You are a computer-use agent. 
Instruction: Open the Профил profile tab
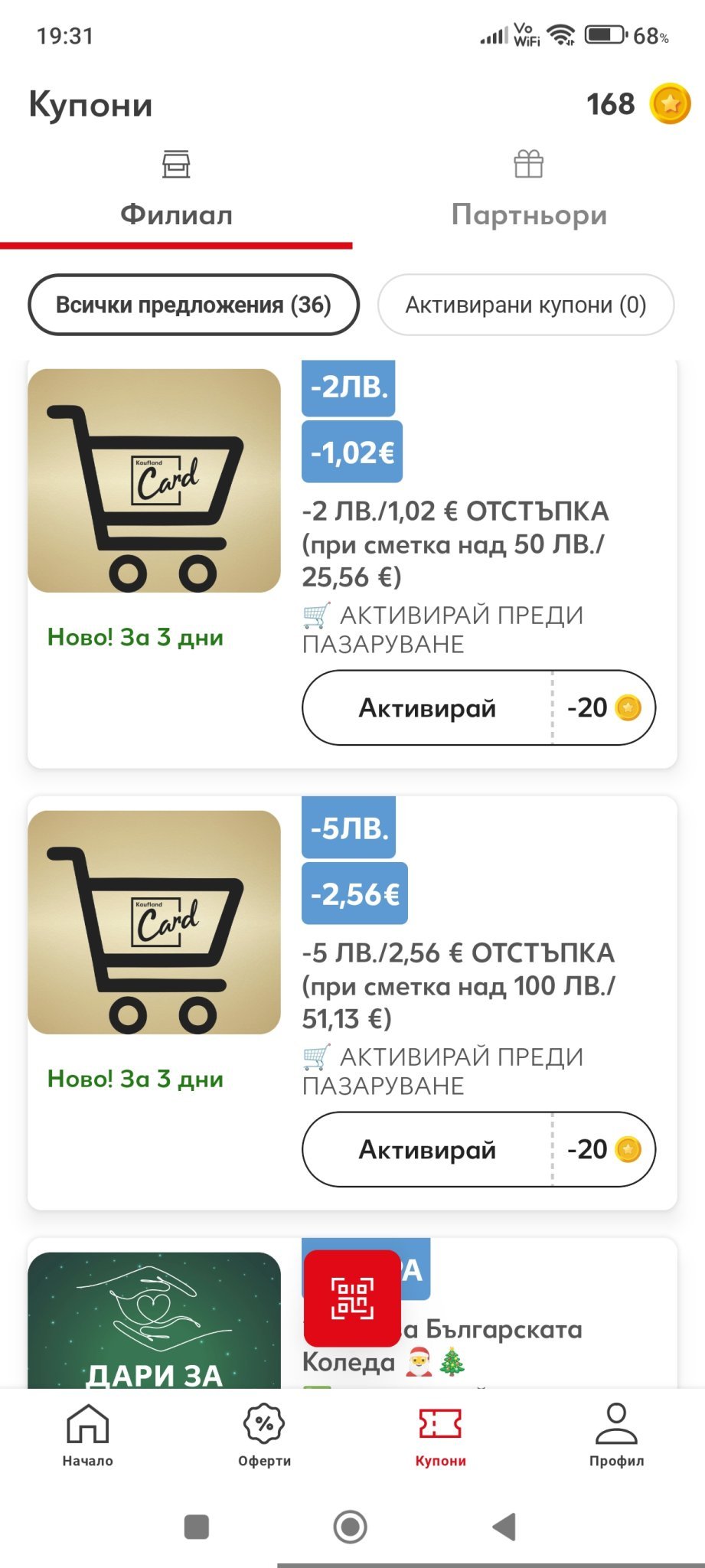[x=616, y=1435]
